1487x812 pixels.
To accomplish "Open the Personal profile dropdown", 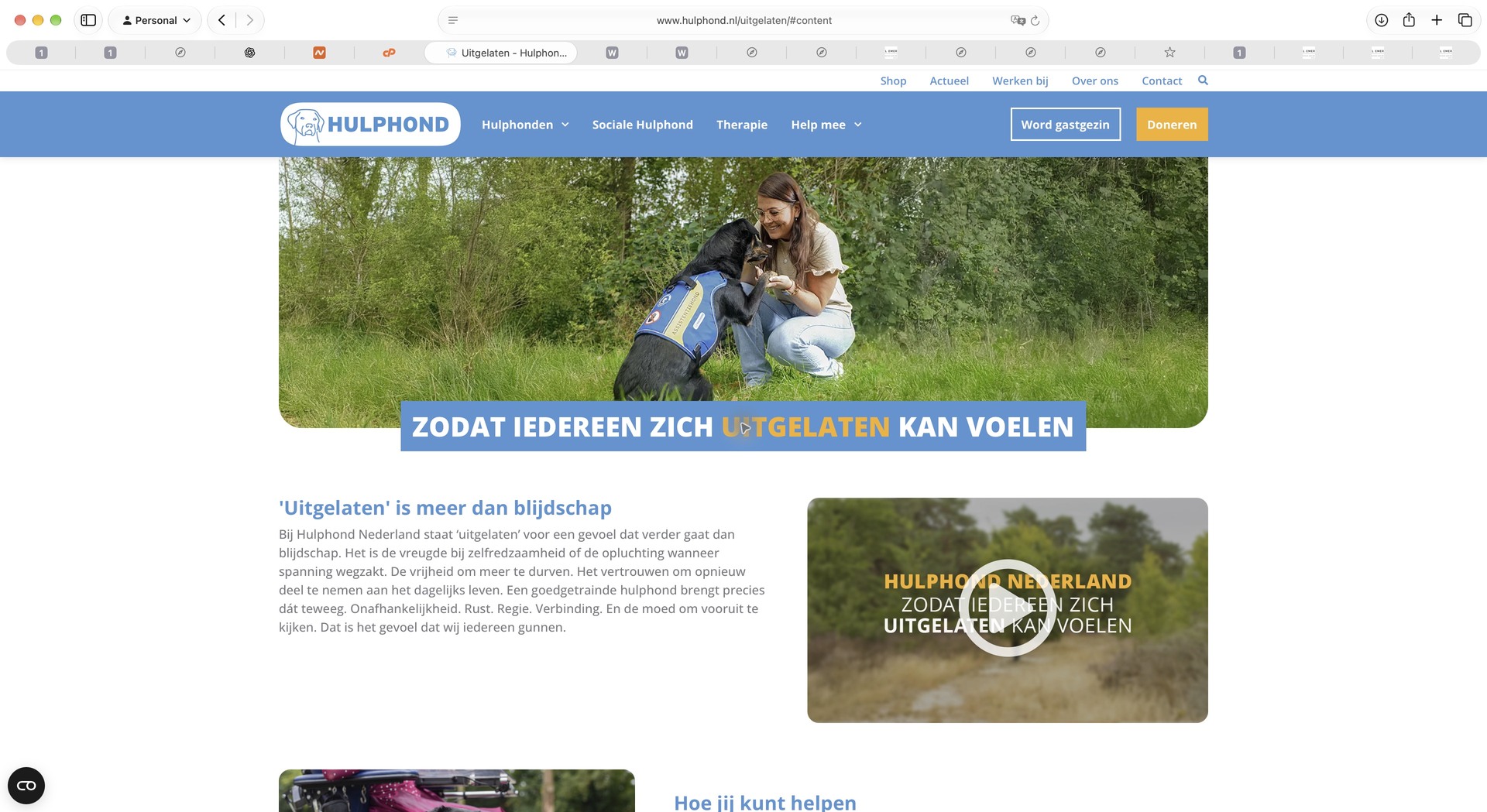I will coord(156,20).
